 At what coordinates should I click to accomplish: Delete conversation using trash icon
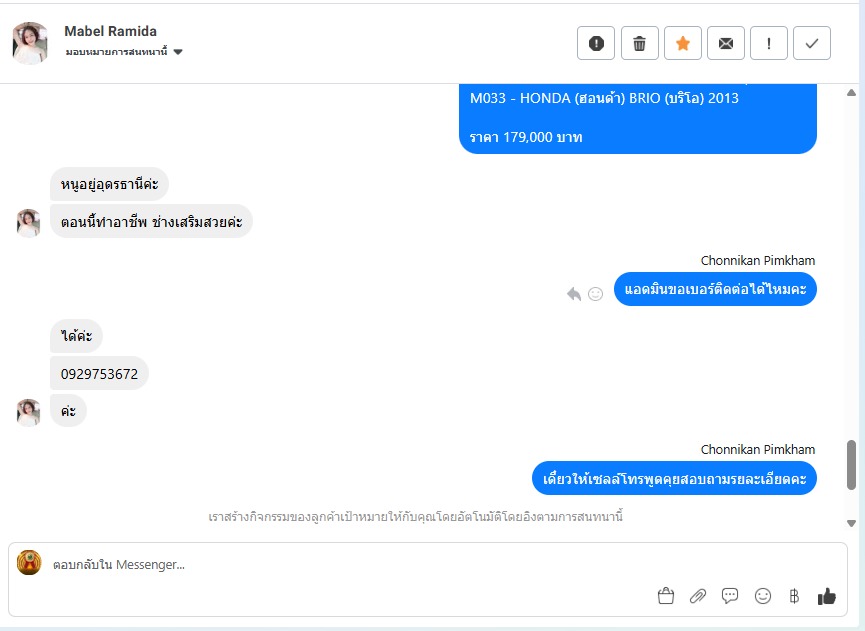(x=639, y=43)
